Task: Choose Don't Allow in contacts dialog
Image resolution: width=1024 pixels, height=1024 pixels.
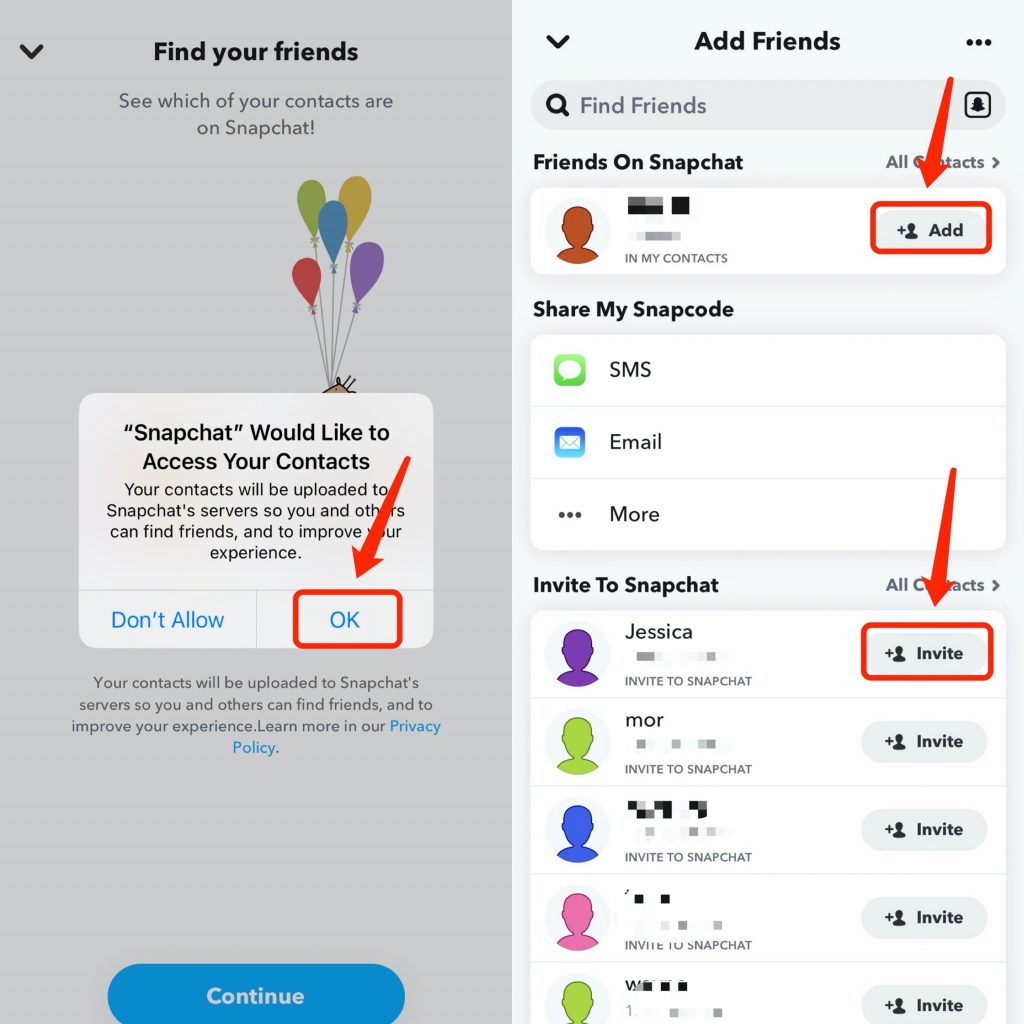Action: click(x=167, y=619)
